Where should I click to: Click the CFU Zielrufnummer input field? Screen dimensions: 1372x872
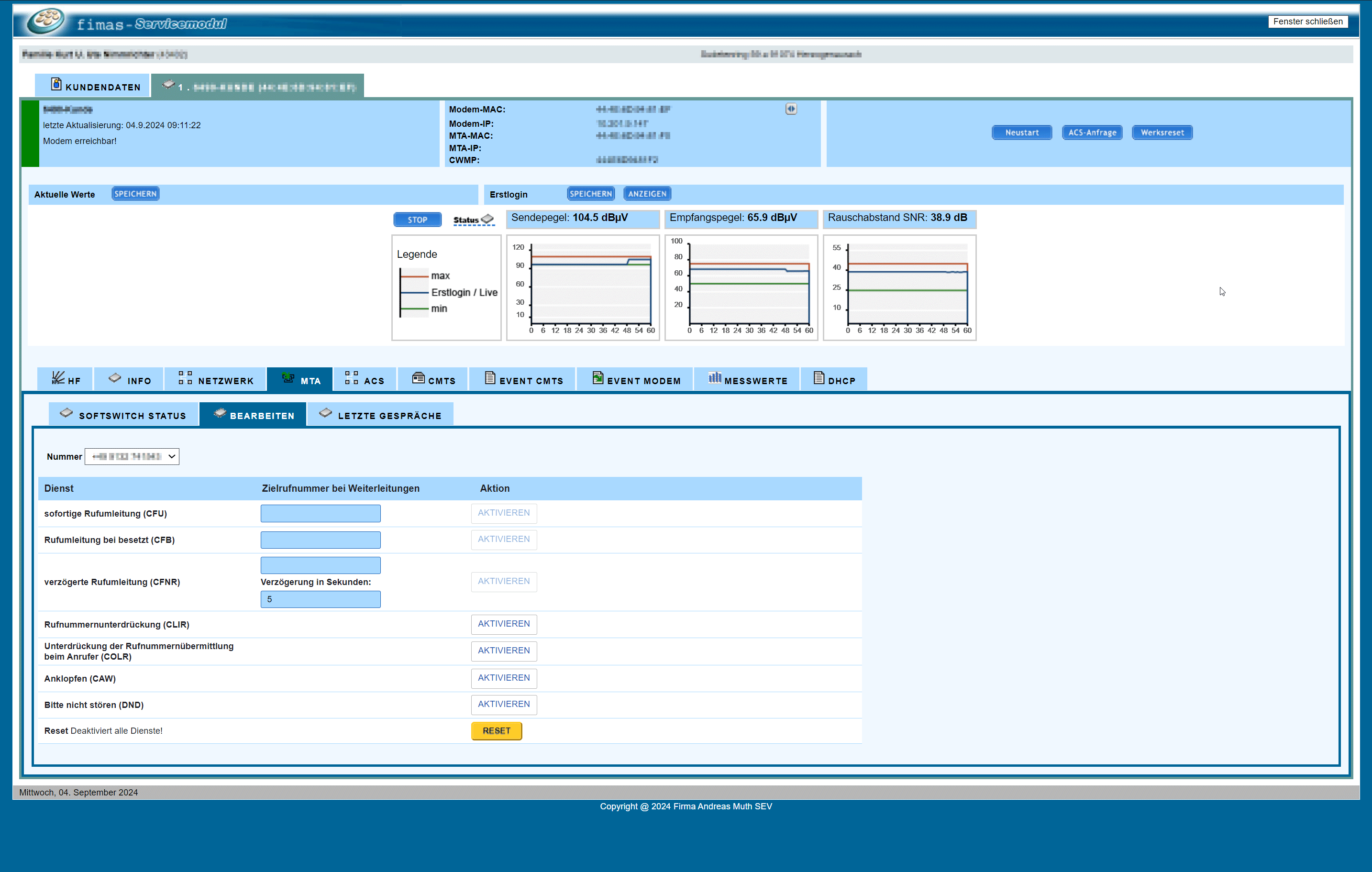click(x=321, y=513)
